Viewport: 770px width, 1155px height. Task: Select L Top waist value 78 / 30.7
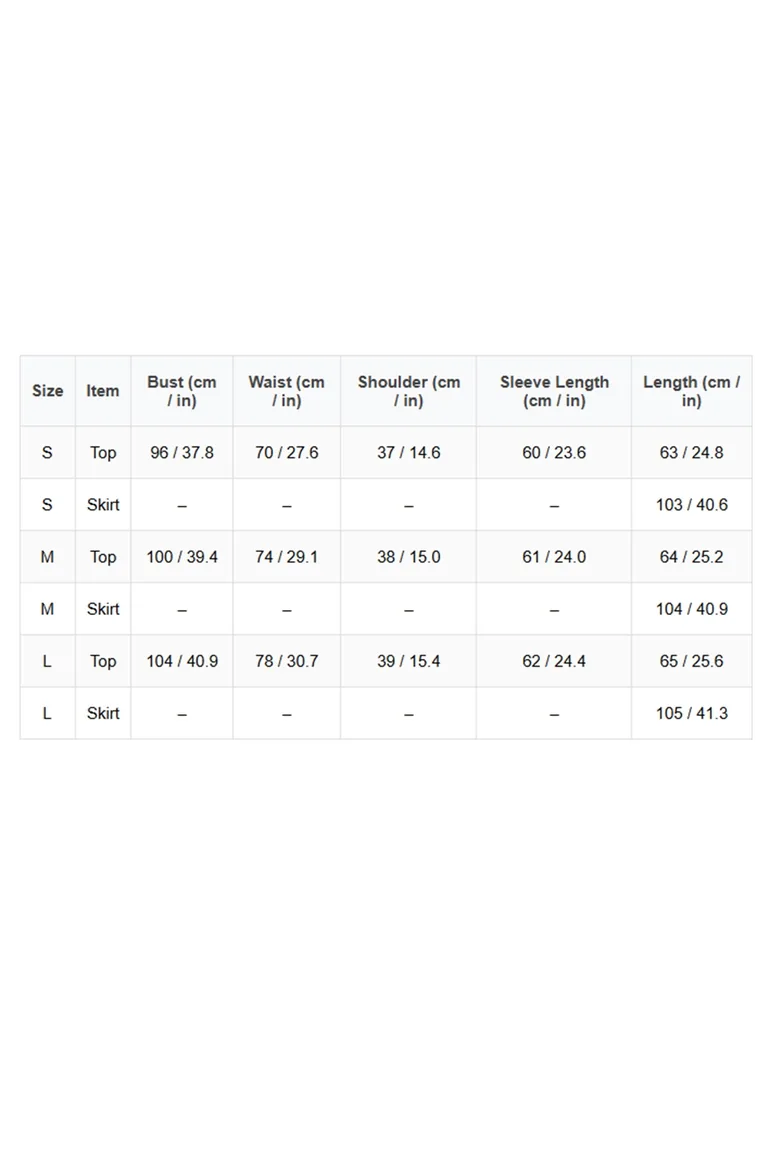(286, 661)
